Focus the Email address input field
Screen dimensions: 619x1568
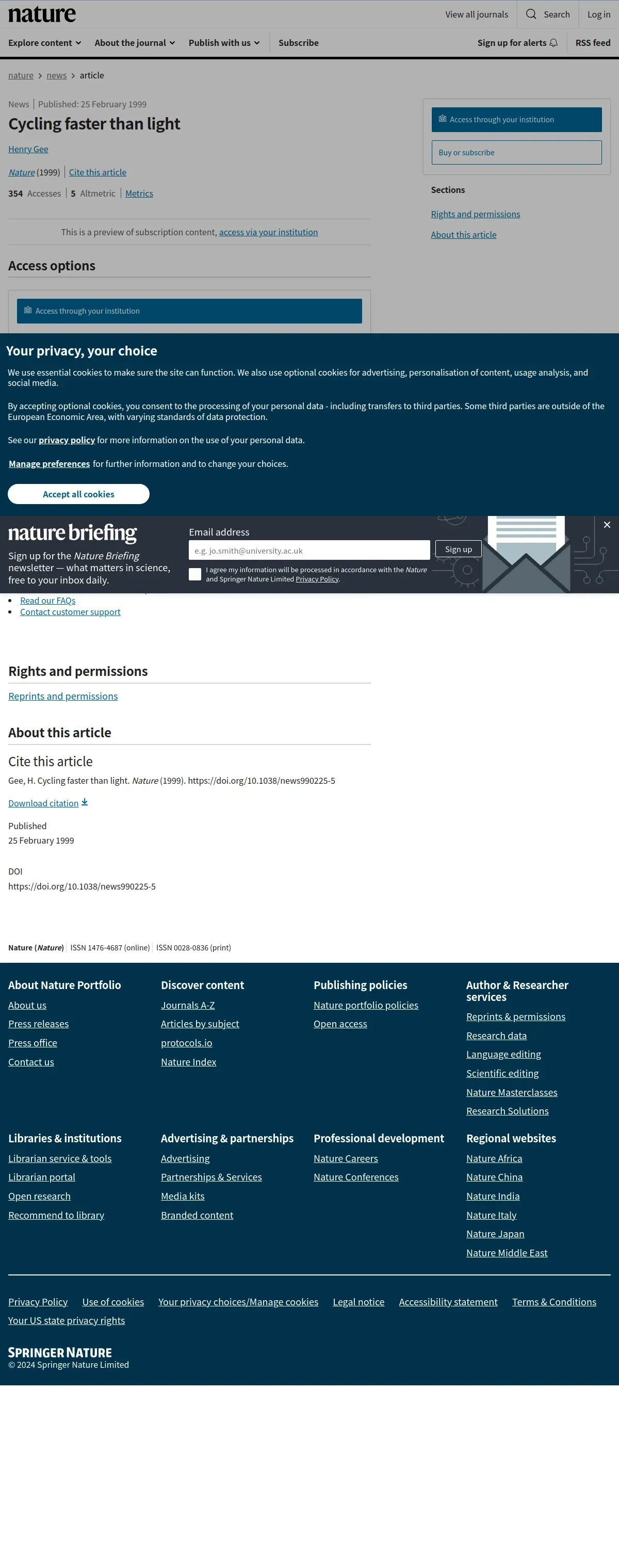309,550
